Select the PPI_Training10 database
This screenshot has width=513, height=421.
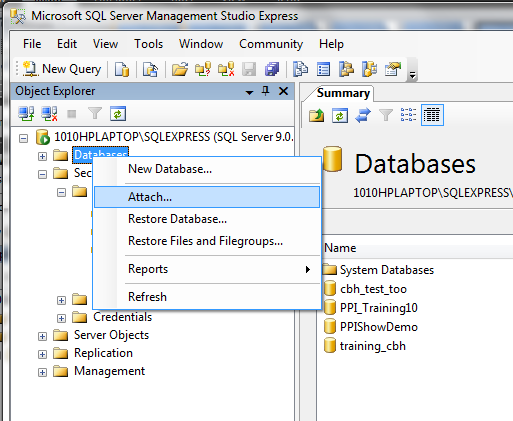click(x=379, y=308)
